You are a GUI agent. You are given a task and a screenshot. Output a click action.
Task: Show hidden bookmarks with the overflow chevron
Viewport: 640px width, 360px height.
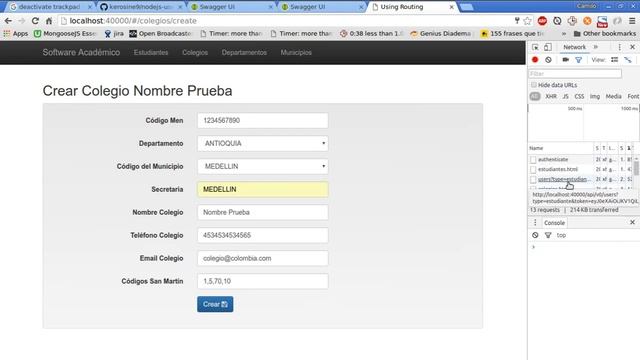[564, 33]
